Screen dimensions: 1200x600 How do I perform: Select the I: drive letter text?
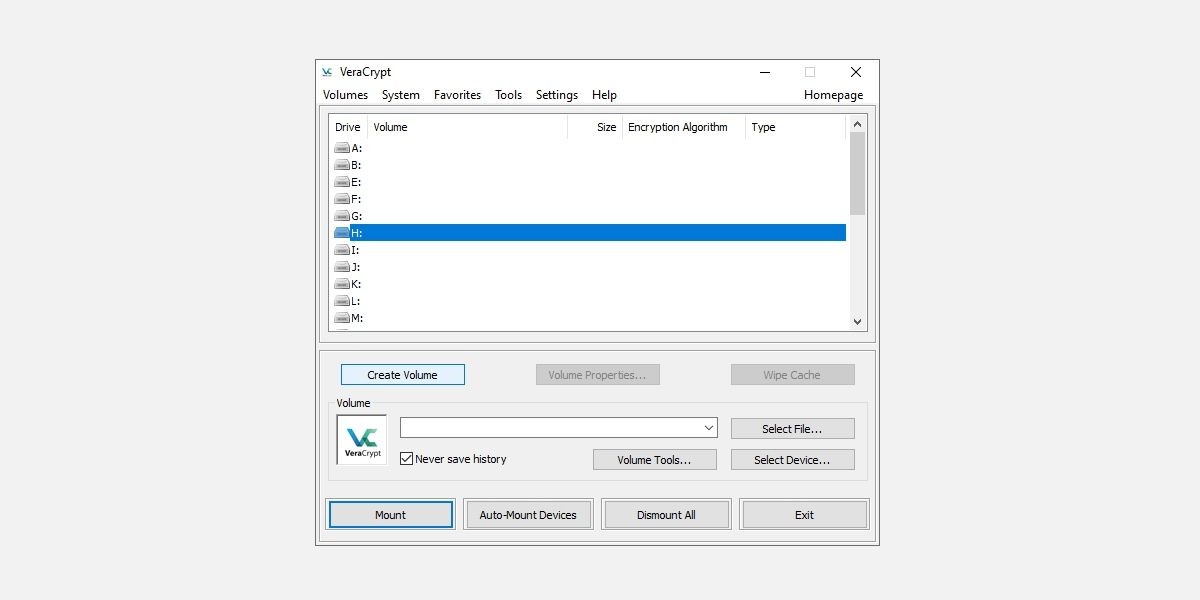coord(355,250)
